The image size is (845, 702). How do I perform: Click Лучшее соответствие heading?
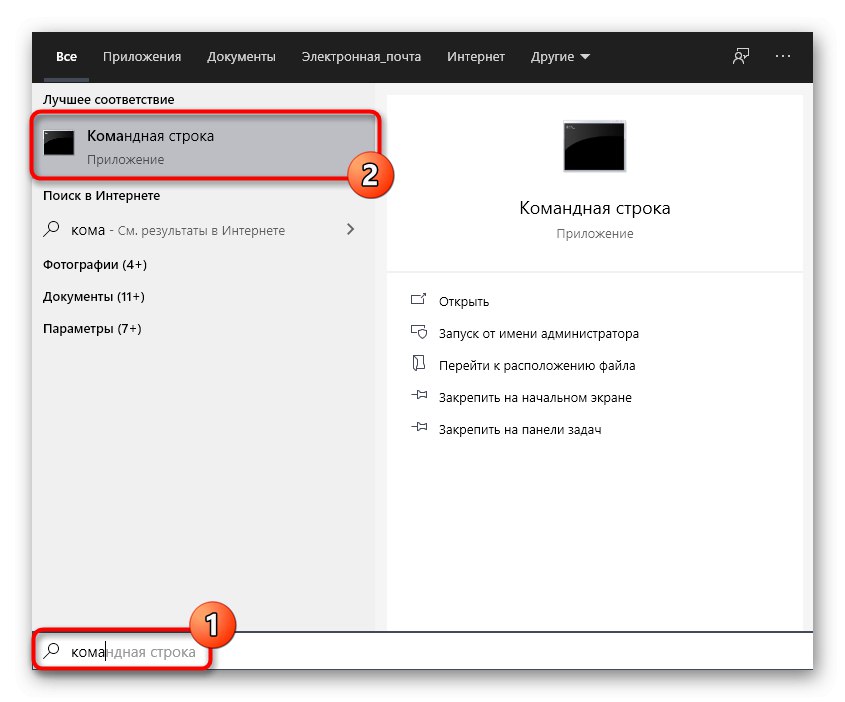[108, 100]
